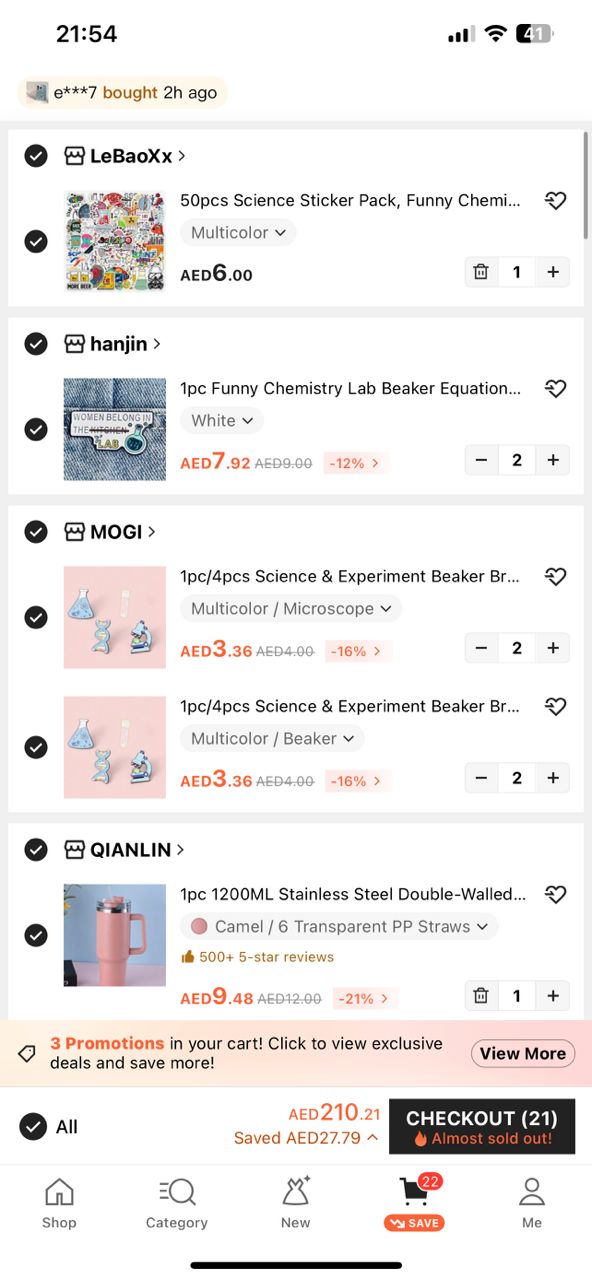Delete the Science Sticker Pack via trash icon
Screen dimensions: 592x1280
point(481,272)
